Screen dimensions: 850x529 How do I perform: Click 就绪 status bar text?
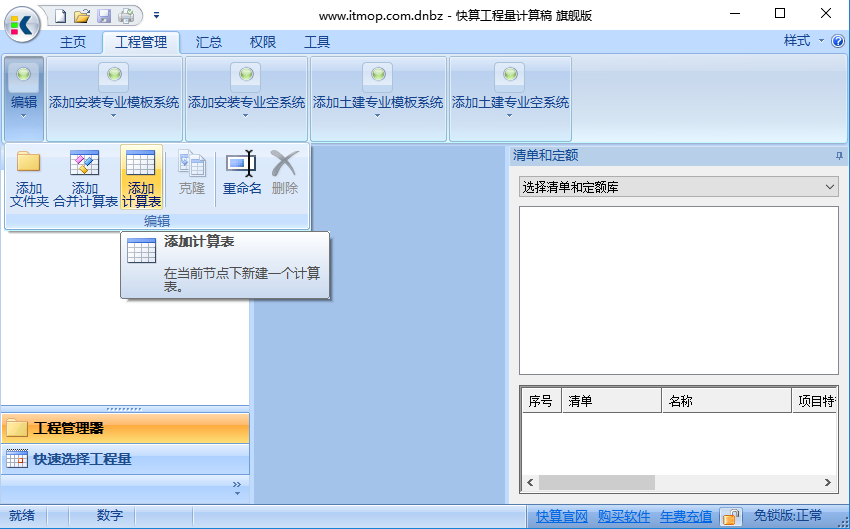(x=22, y=515)
